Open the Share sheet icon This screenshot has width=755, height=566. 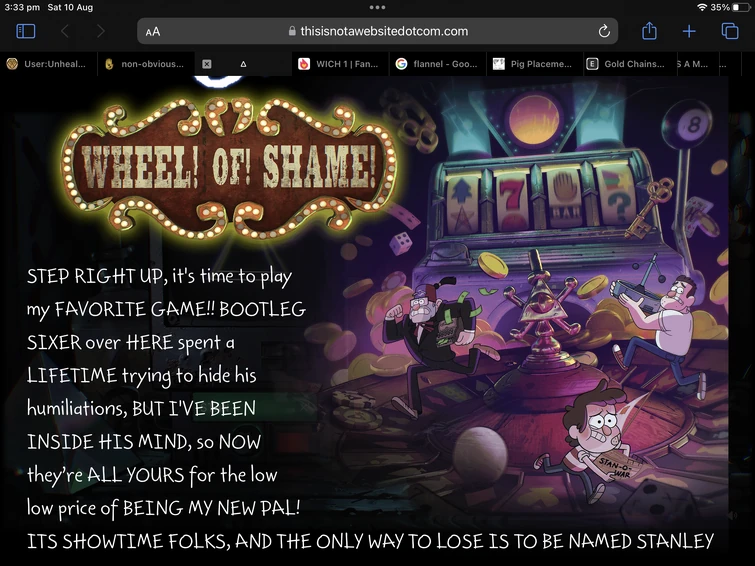pyautogui.click(x=649, y=31)
